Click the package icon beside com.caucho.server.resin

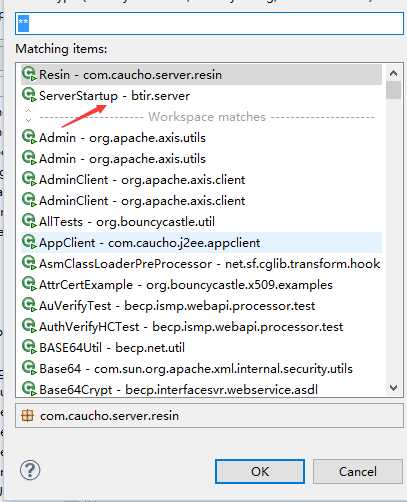click(27, 416)
